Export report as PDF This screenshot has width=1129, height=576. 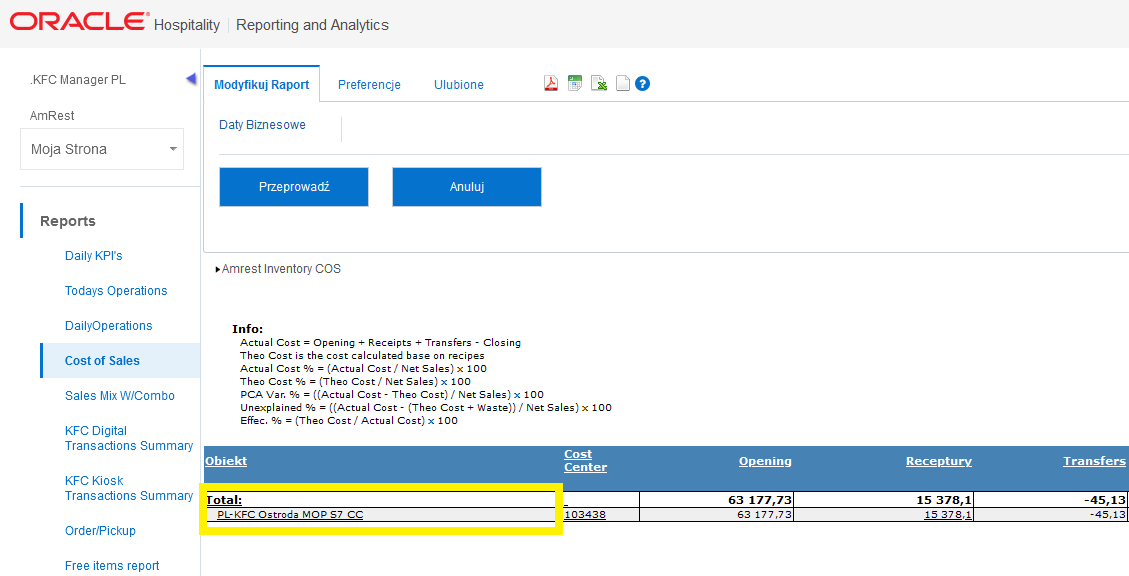(x=551, y=84)
